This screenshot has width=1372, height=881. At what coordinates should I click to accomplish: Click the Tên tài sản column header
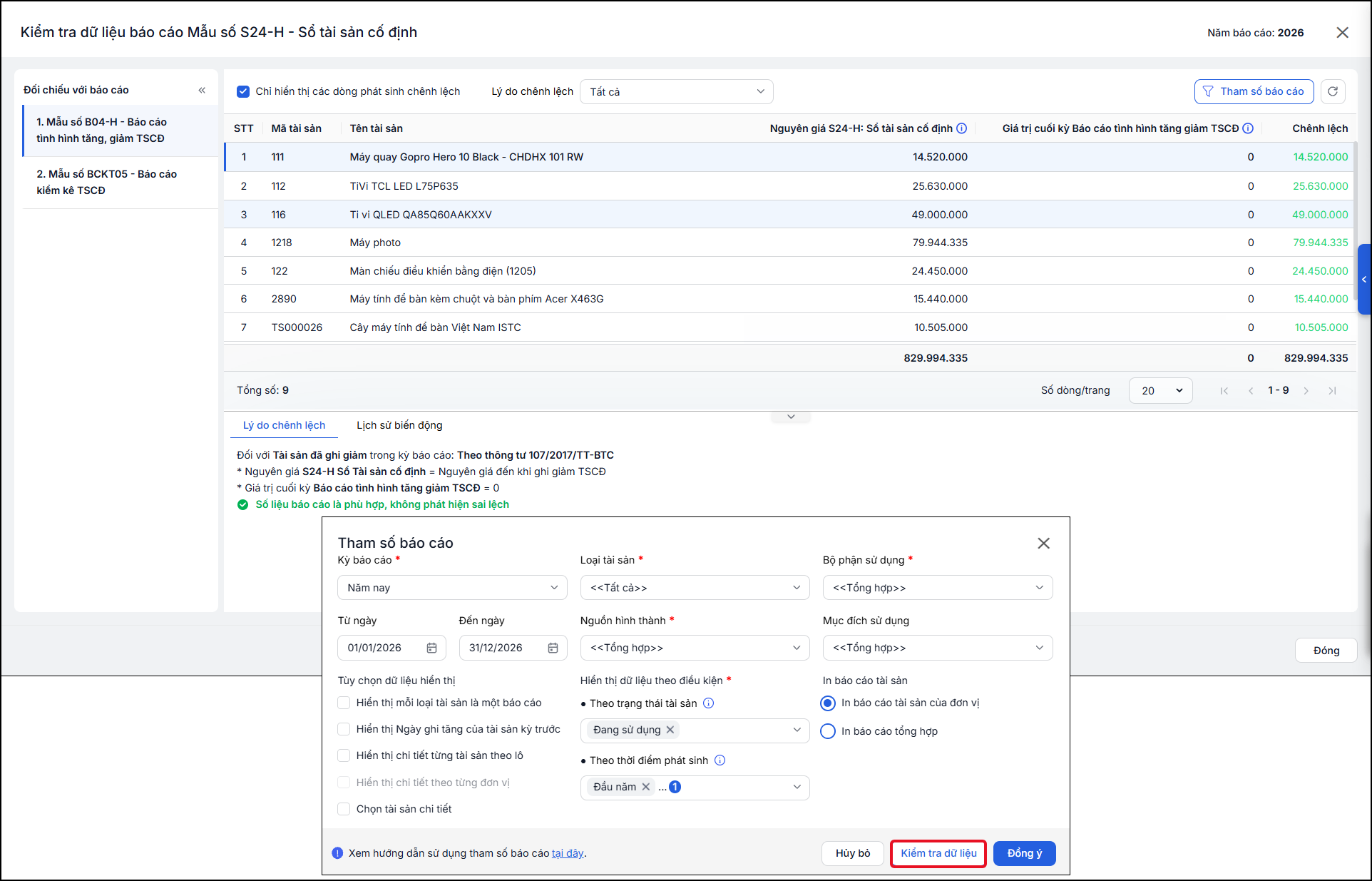click(x=376, y=128)
